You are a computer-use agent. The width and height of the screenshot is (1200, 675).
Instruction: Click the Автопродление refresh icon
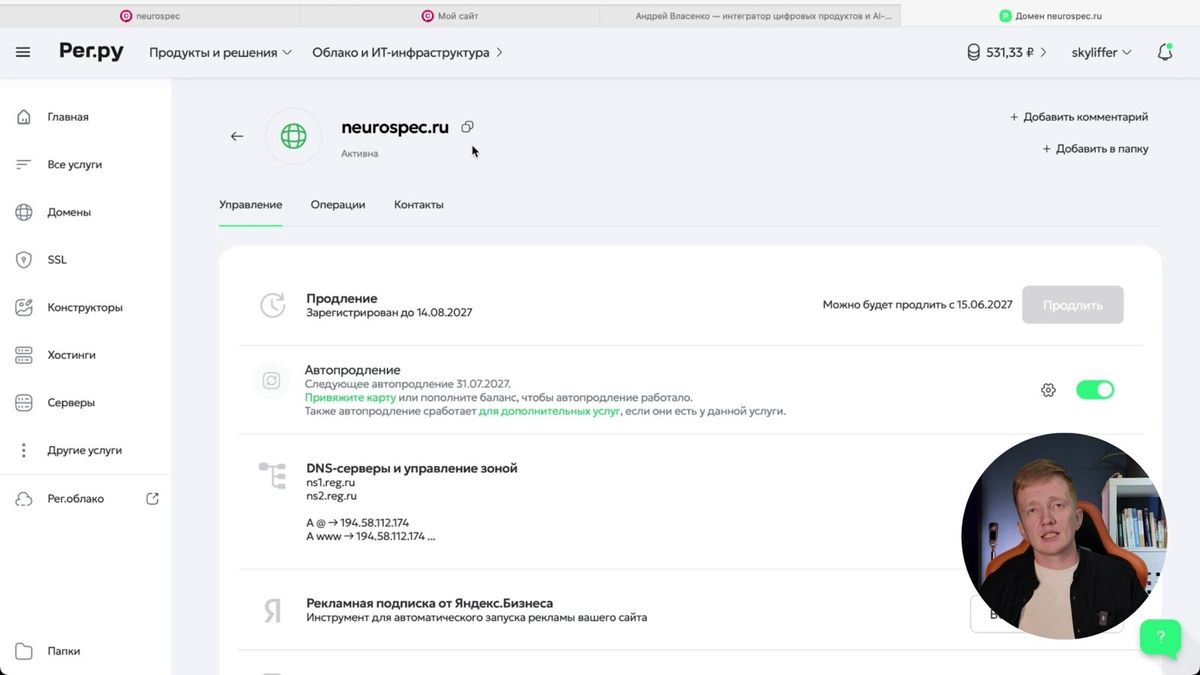[271, 381]
